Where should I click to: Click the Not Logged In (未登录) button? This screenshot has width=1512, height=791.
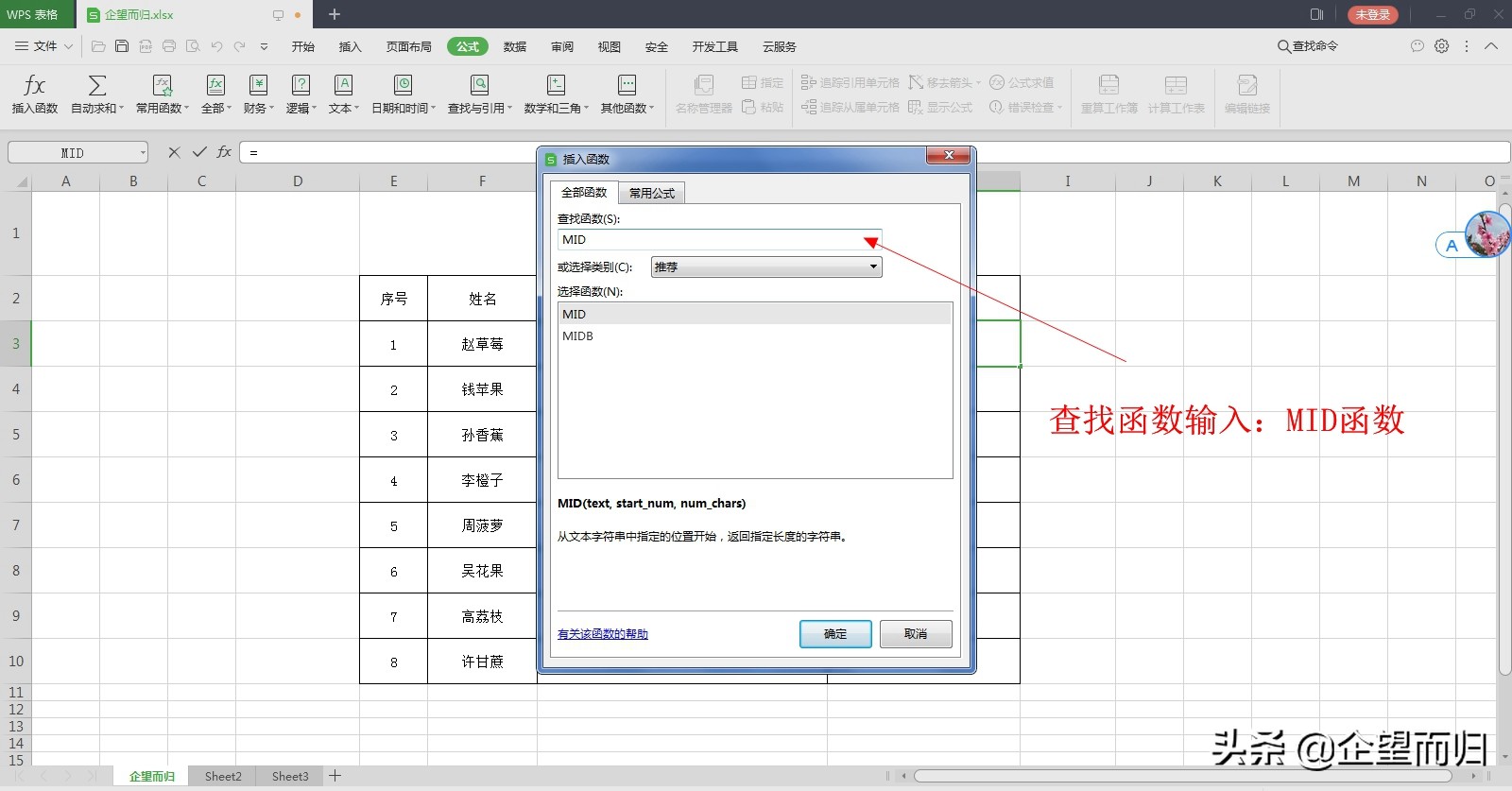(x=1373, y=14)
